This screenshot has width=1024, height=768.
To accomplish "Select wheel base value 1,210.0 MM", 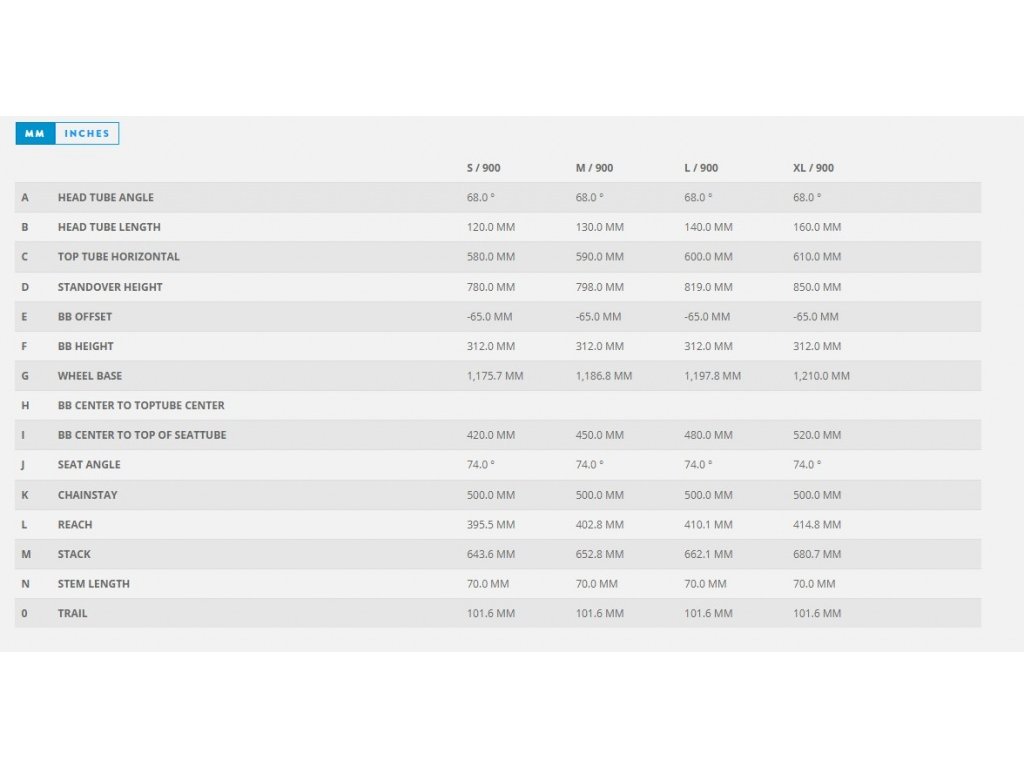I will [x=821, y=376].
